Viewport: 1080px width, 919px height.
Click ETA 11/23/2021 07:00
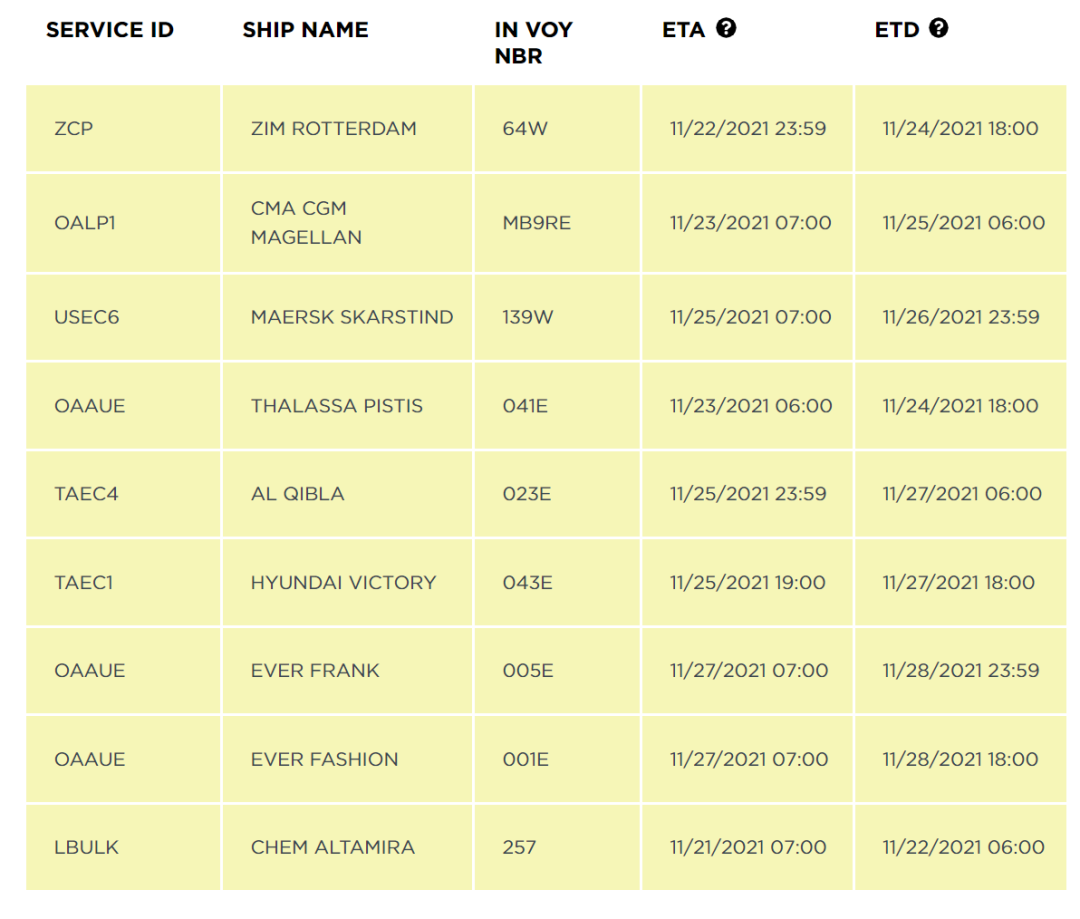point(751,223)
